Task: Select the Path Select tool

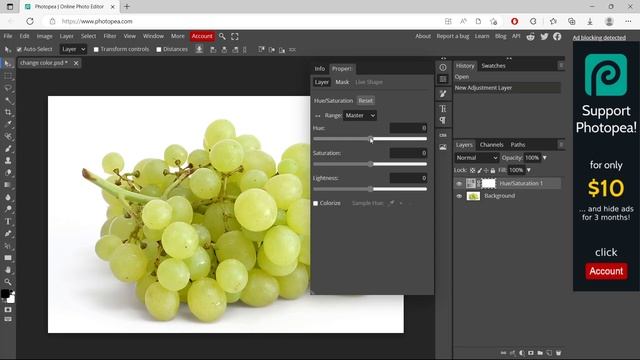Action: point(8,246)
